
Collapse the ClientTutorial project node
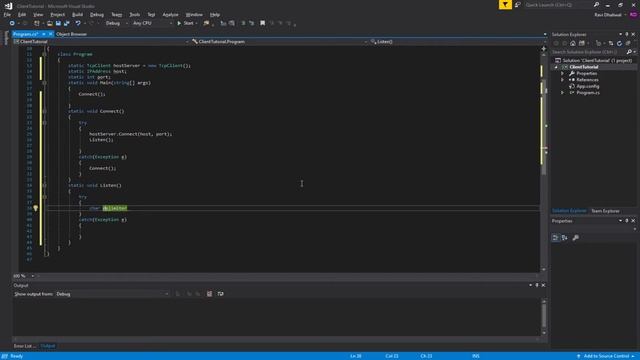[x=556, y=67]
